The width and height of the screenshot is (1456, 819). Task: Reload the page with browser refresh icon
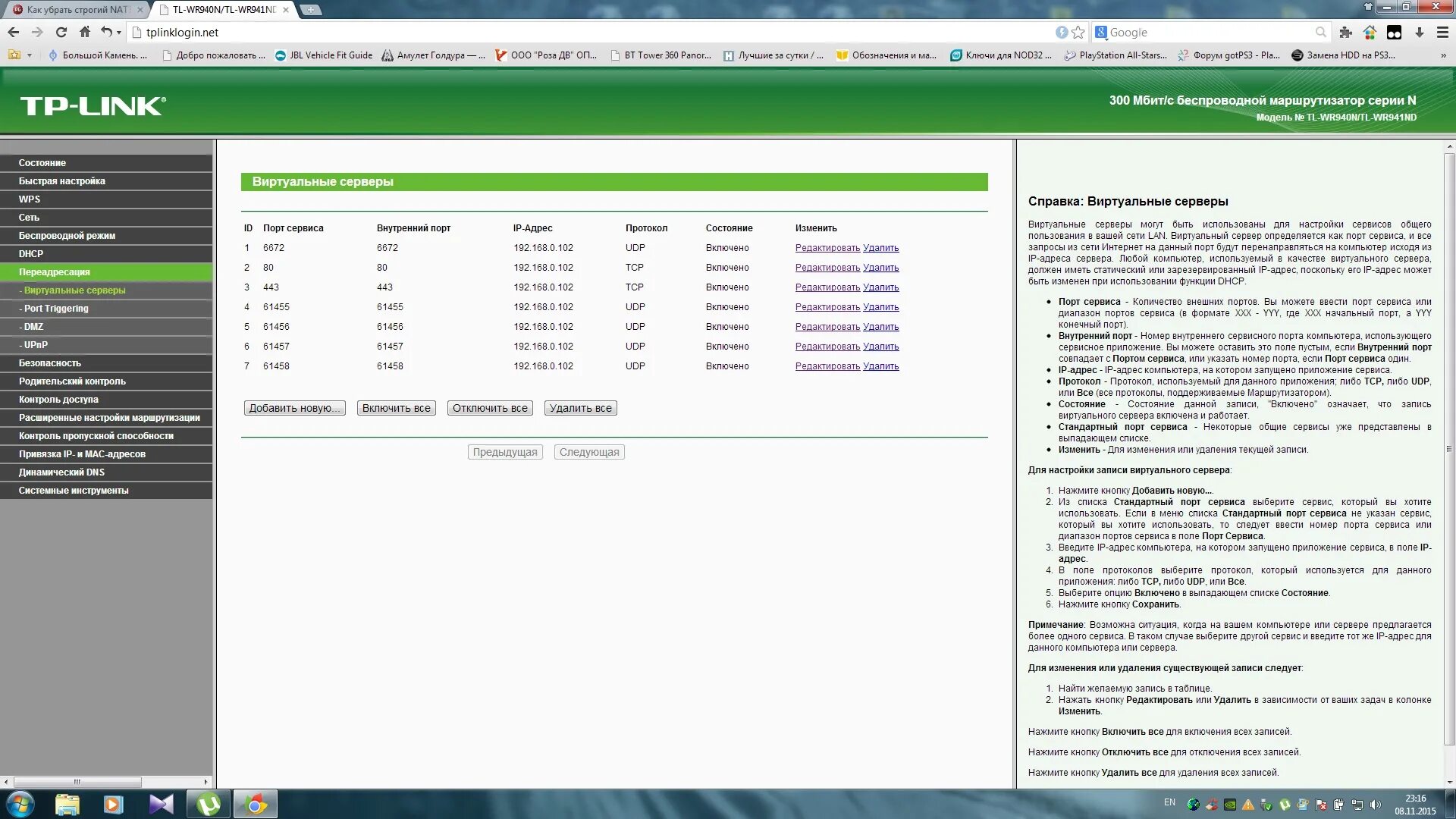point(61,32)
